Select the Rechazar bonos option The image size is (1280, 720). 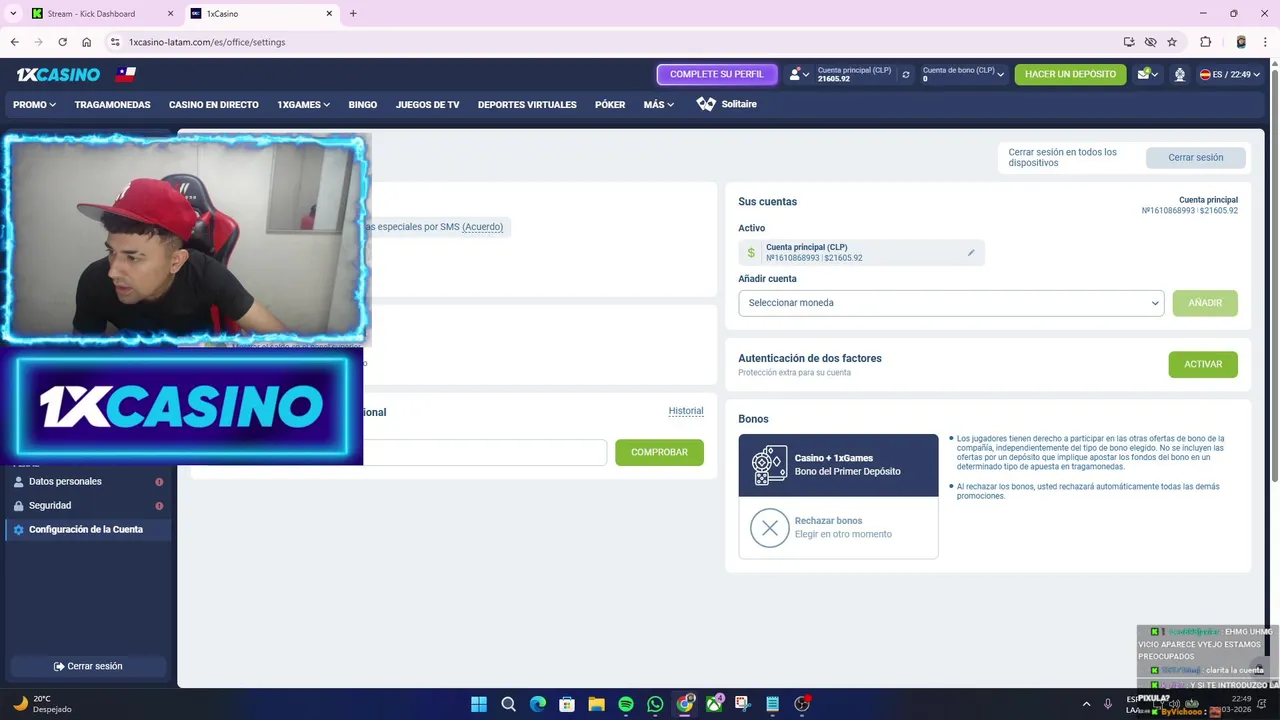(x=838, y=528)
